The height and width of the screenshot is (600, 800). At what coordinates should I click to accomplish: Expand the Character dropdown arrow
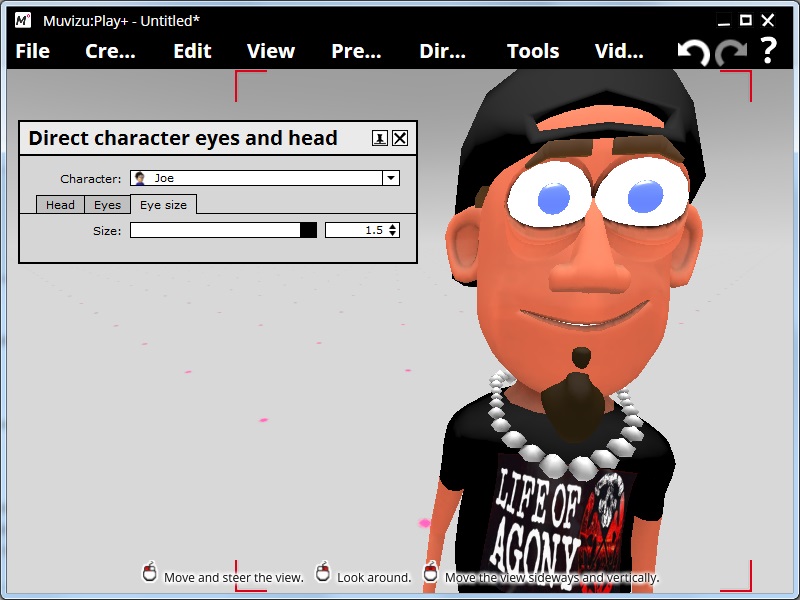pyautogui.click(x=391, y=178)
